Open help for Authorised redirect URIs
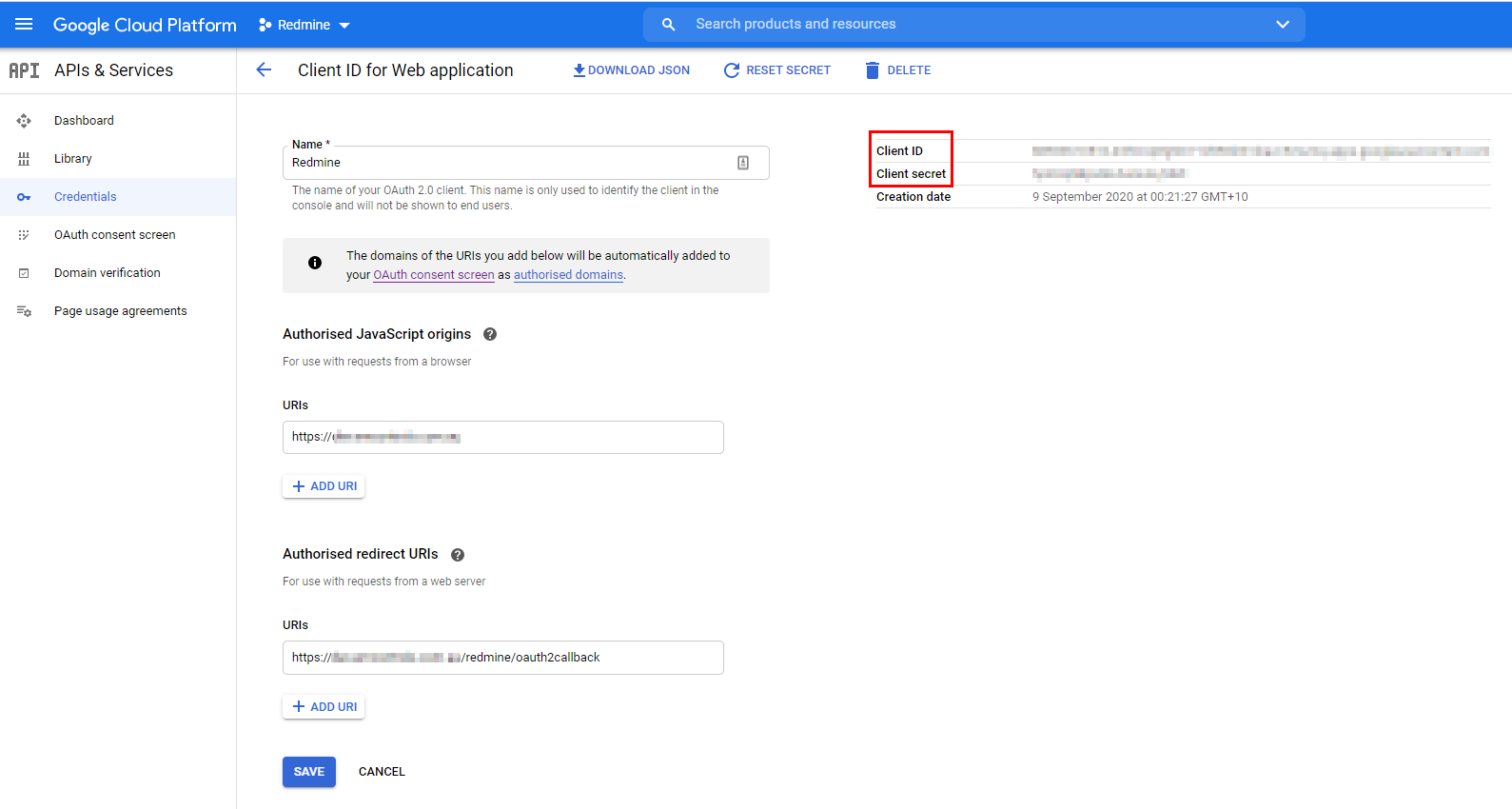 point(458,555)
